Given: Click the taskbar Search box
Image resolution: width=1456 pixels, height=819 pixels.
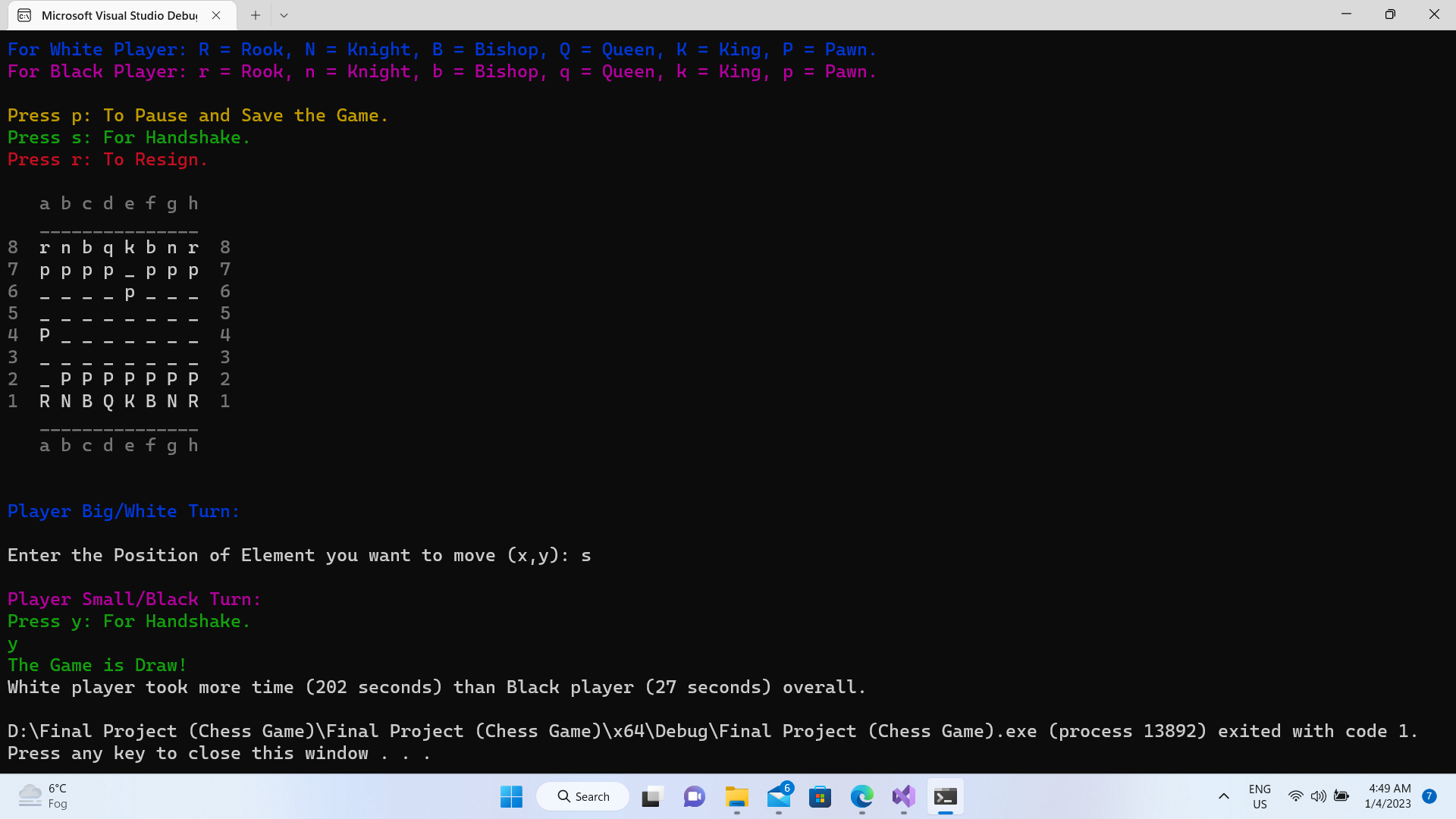Looking at the screenshot, I should [583, 796].
